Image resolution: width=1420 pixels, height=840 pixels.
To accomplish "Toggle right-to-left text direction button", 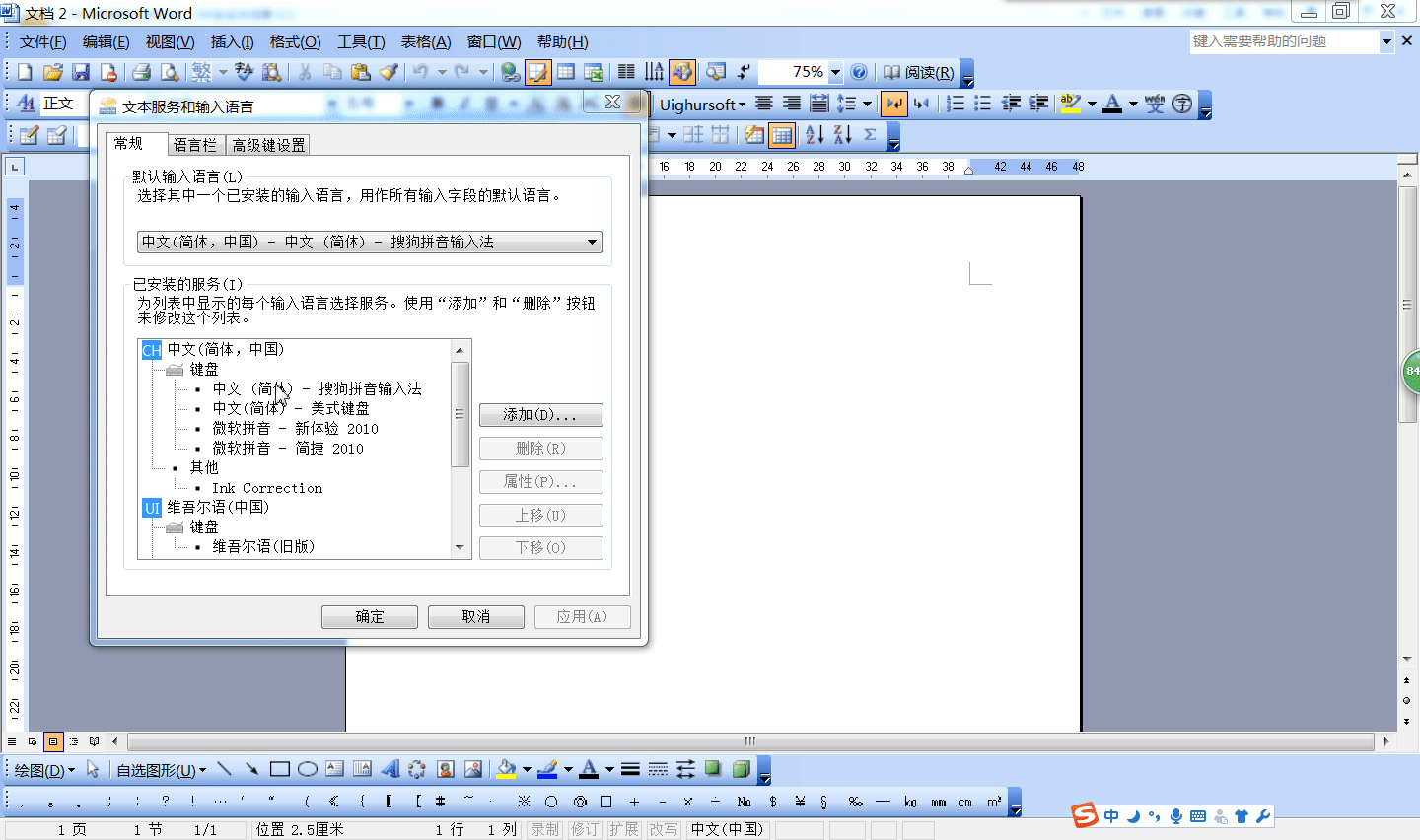I will (x=922, y=104).
